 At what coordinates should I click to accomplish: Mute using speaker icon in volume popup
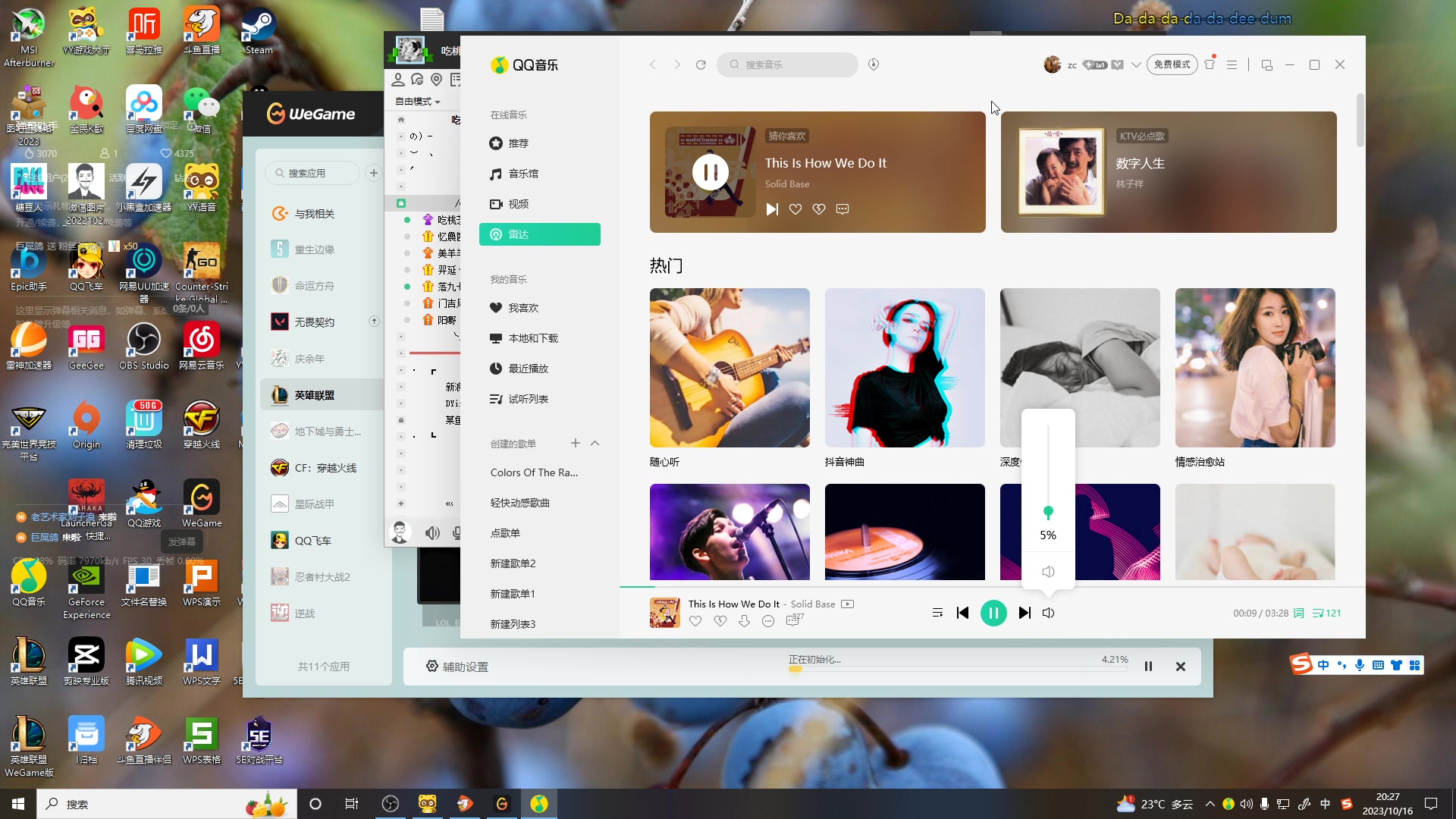tap(1048, 572)
